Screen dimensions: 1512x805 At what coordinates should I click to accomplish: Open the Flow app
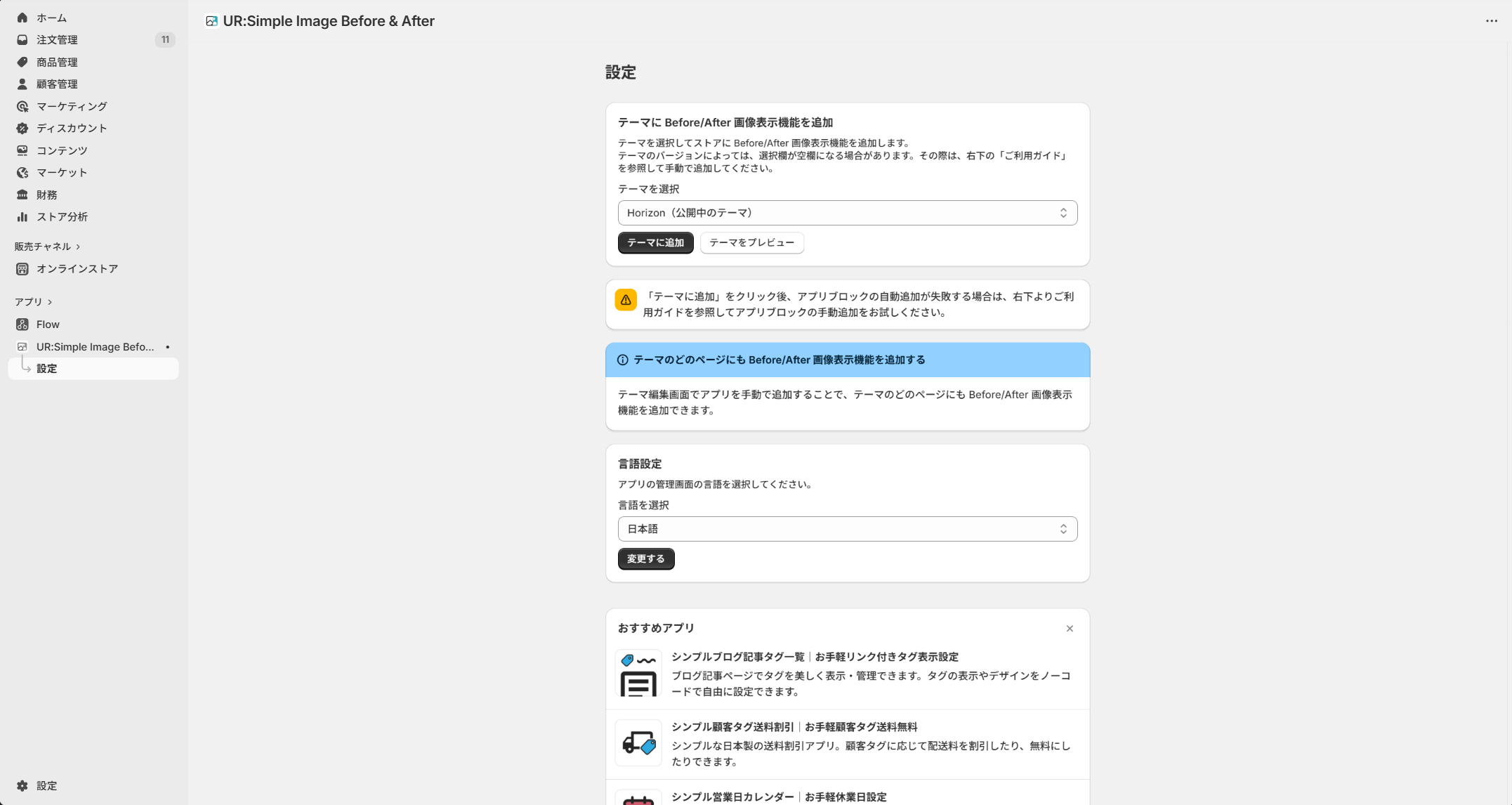48,324
